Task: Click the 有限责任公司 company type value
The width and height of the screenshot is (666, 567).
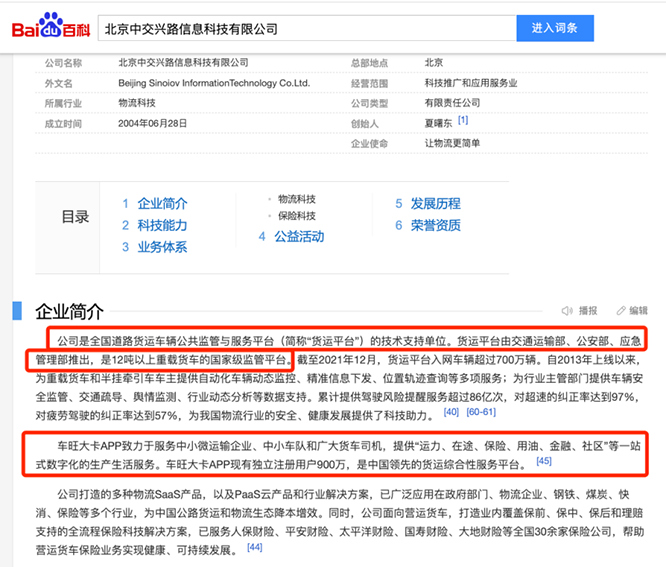Action: pos(452,103)
